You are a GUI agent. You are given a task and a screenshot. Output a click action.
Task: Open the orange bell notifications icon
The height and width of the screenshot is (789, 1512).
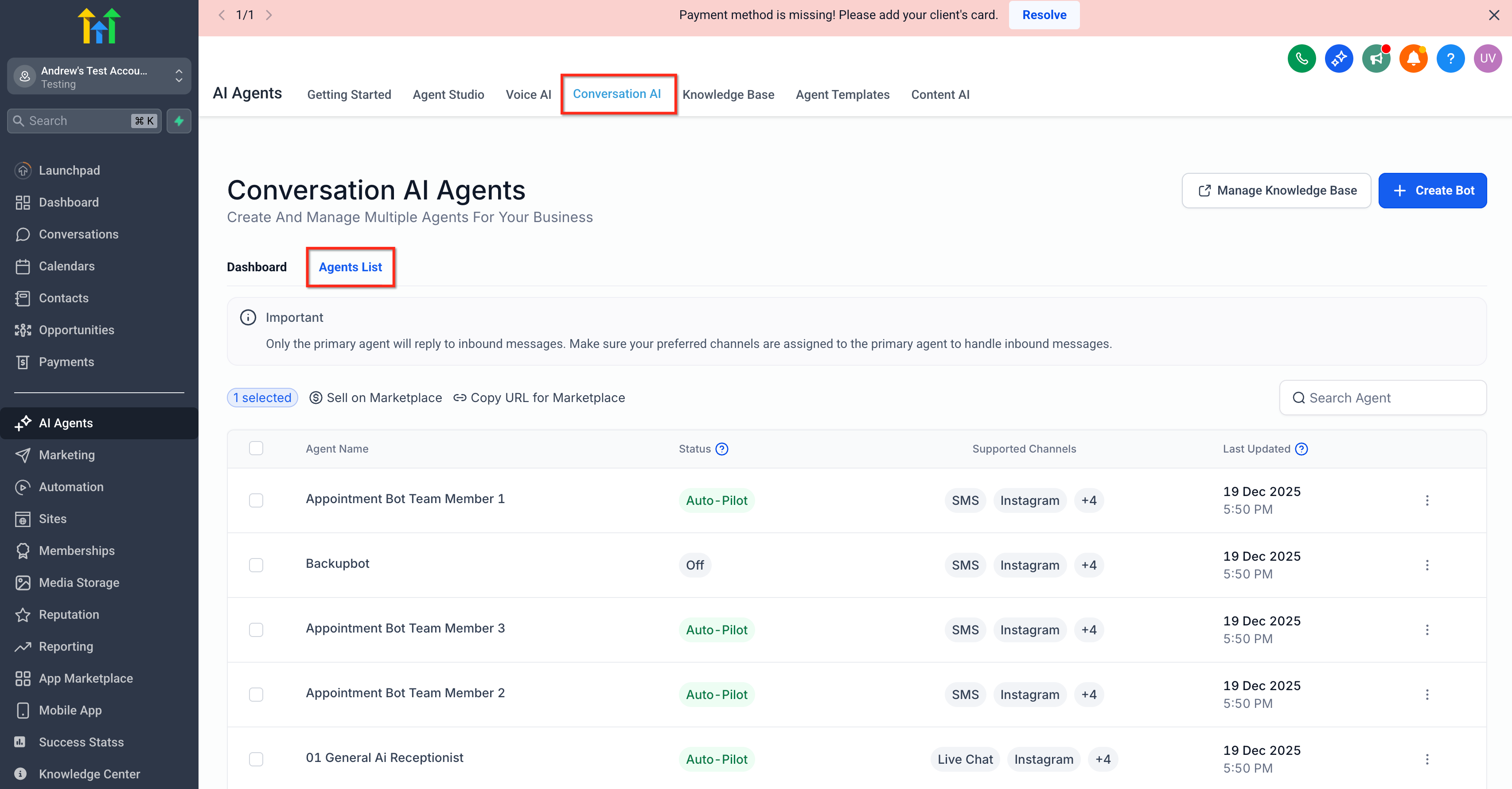click(x=1413, y=58)
